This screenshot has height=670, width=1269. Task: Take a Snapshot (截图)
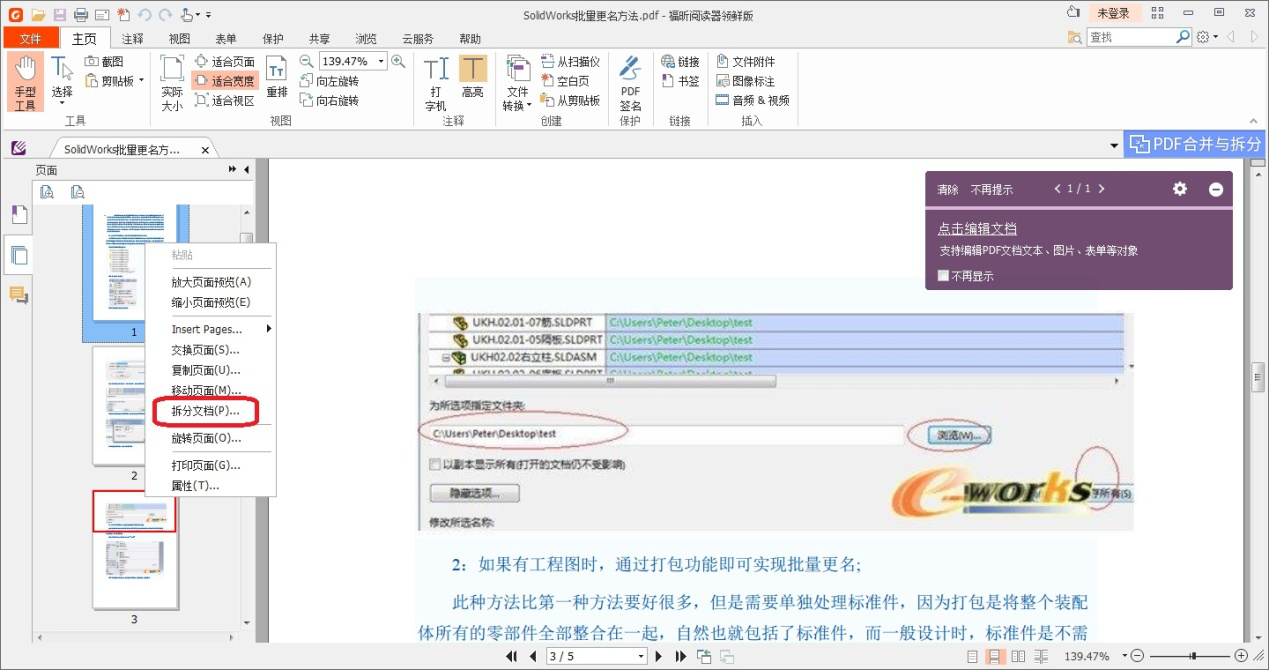click(105, 62)
